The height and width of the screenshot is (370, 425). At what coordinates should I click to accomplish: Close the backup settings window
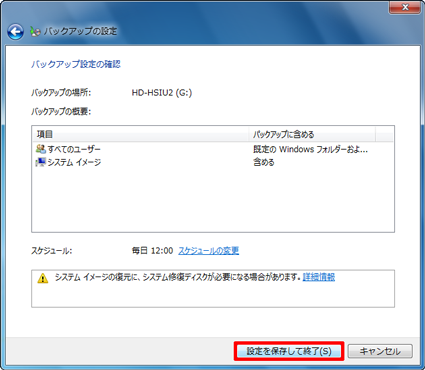tap(405, 7)
